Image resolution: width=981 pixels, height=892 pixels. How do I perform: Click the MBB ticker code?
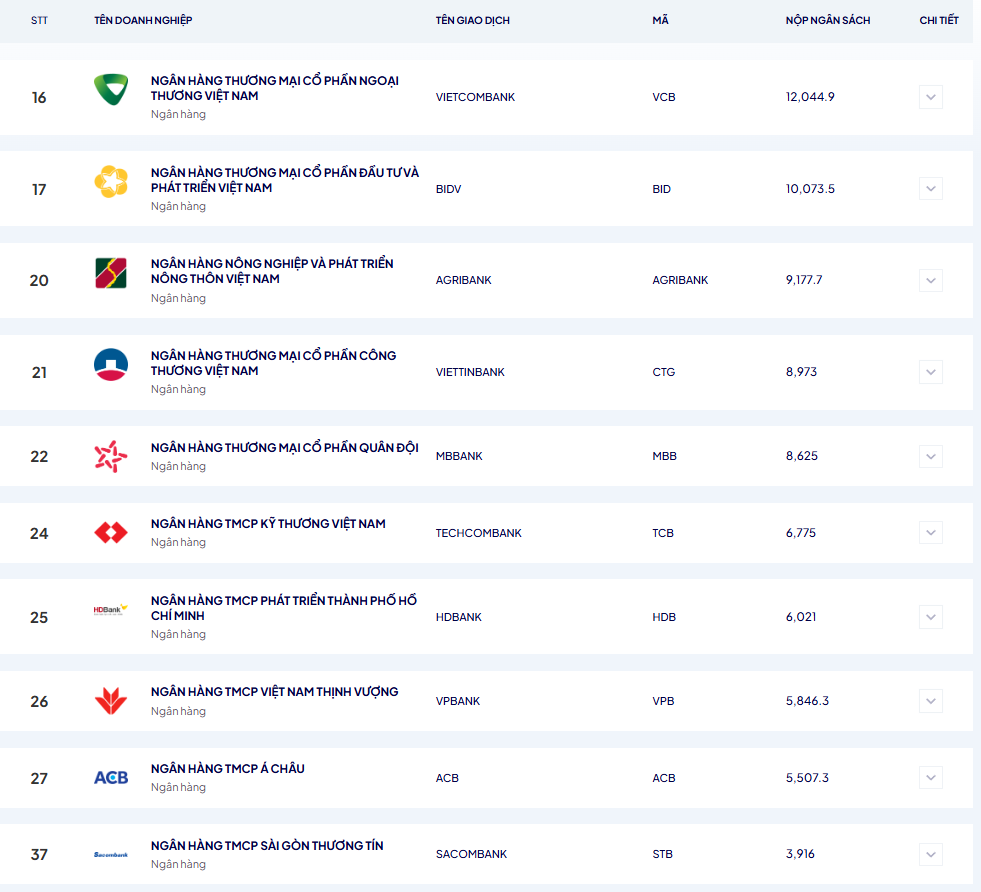coord(664,456)
